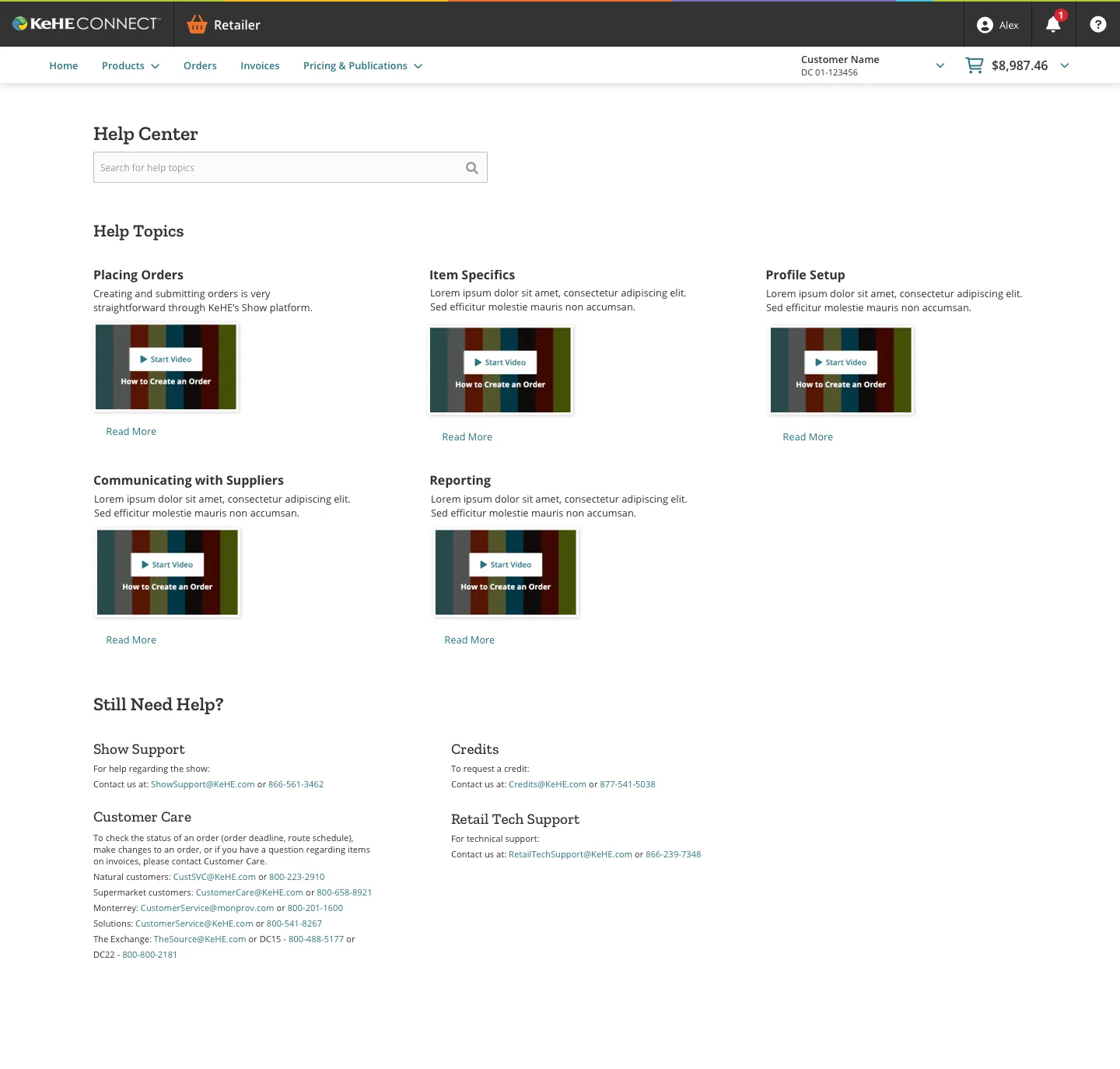This screenshot has height=1069, width=1120.
Task: Click Show Support phone 866-561-3462
Action: click(x=296, y=784)
